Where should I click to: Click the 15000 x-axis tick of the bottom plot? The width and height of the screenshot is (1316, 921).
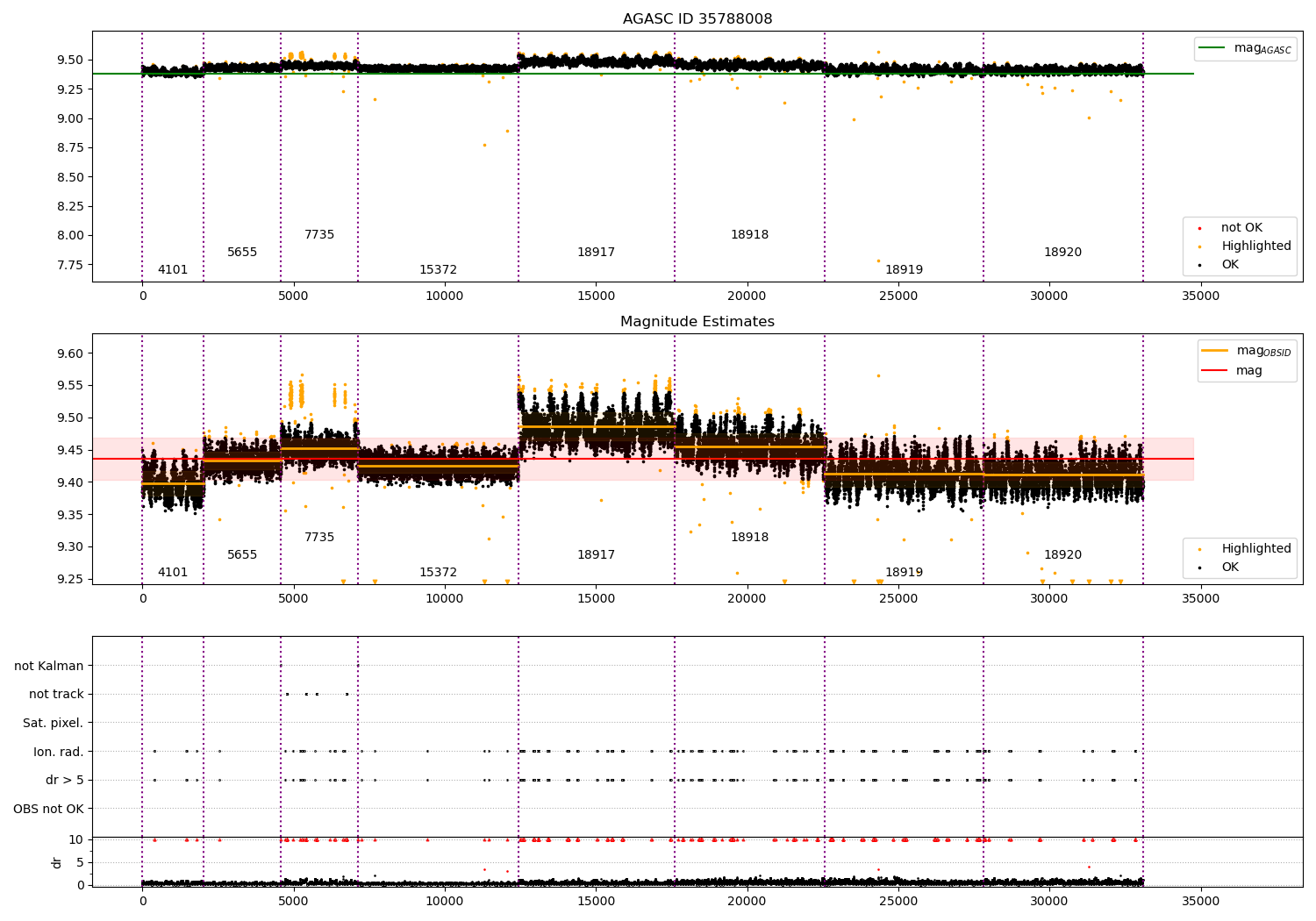[x=596, y=902]
